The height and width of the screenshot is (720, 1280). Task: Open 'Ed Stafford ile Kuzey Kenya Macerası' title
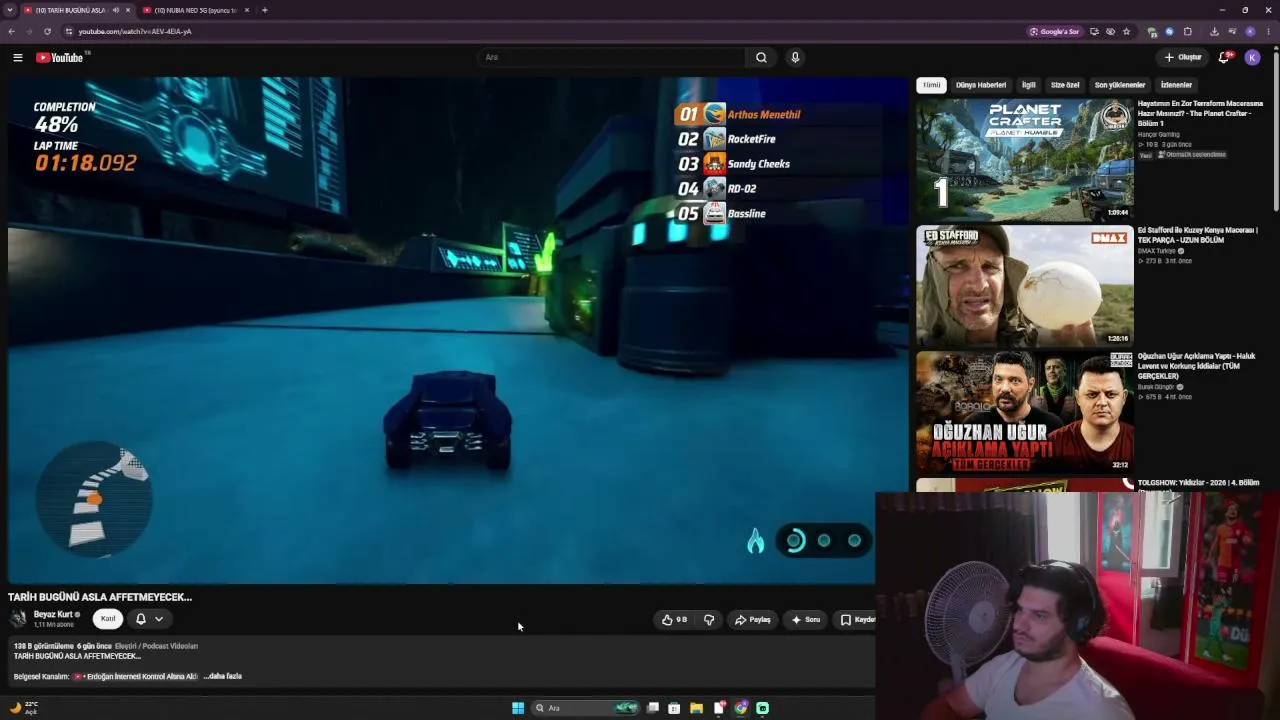1198,235
